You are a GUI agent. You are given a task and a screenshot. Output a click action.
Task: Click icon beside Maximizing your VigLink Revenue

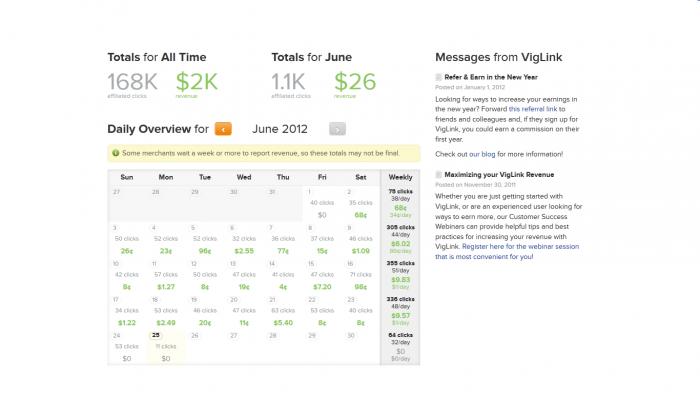(x=438, y=175)
